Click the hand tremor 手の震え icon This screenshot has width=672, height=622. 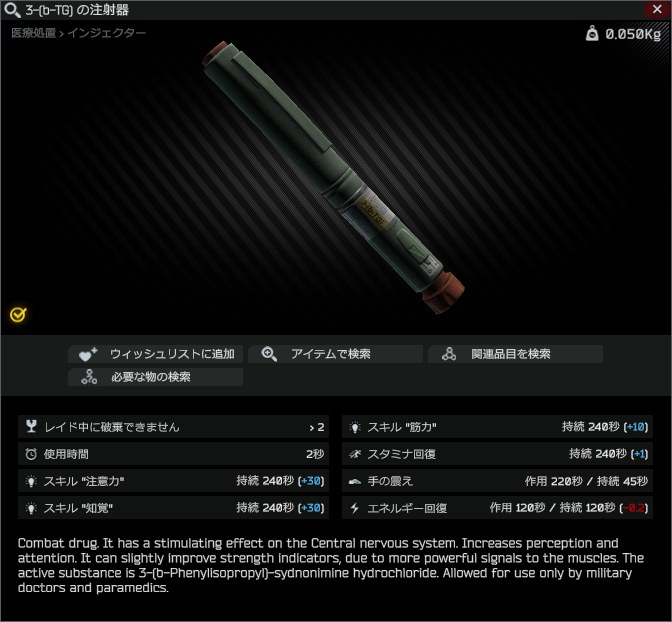pyautogui.click(x=354, y=481)
